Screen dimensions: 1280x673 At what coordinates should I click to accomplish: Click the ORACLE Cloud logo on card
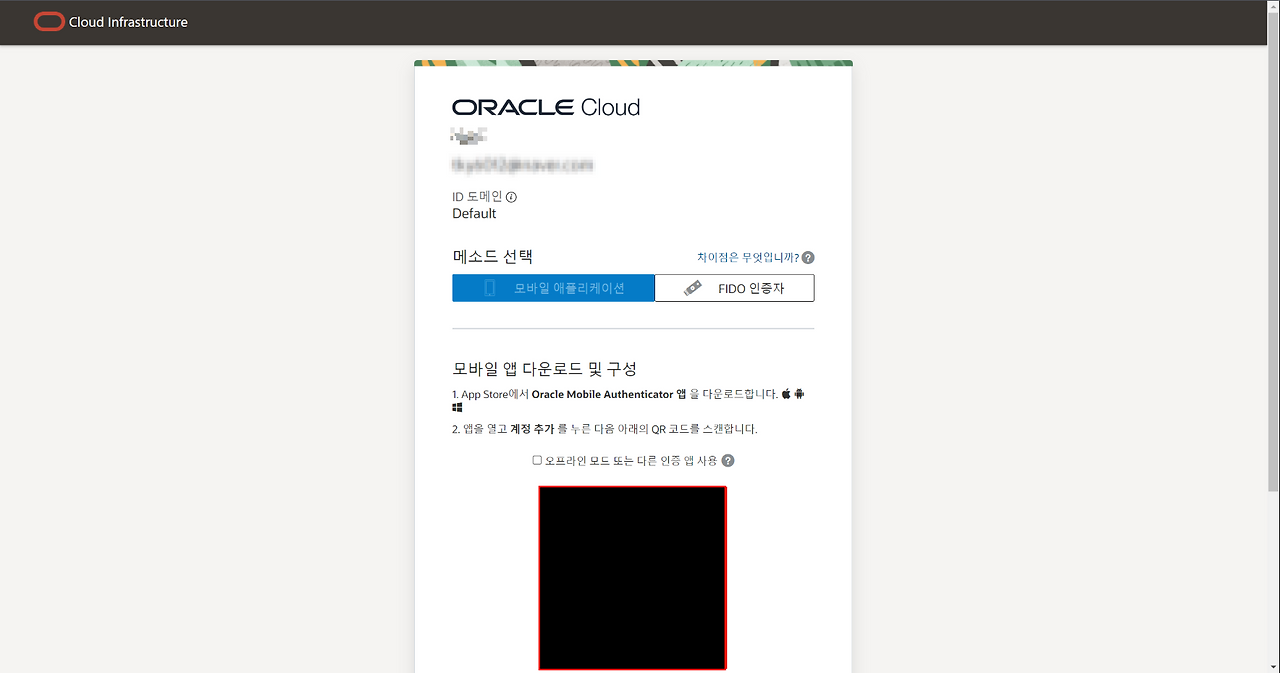pos(546,108)
